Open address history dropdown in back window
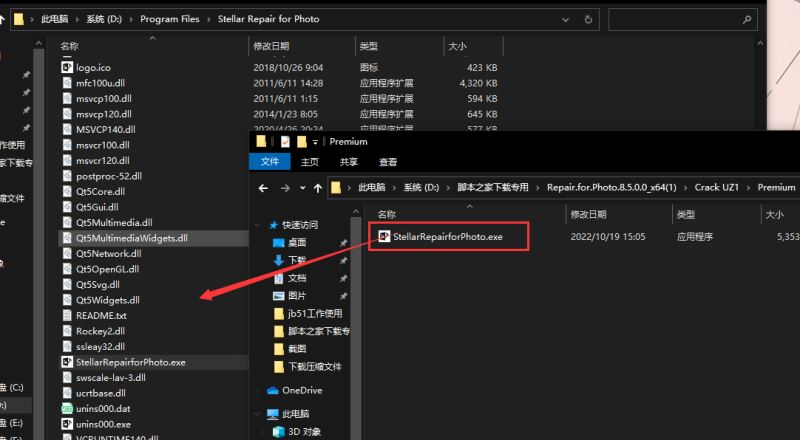The width and height of the screenshot is (800, 440). click(565, 19)
